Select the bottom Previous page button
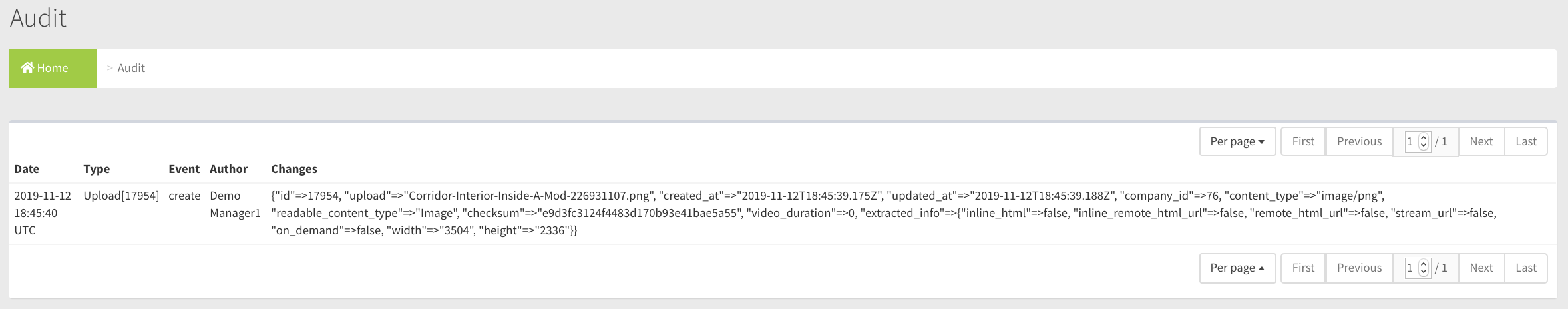 point(1359,268)
